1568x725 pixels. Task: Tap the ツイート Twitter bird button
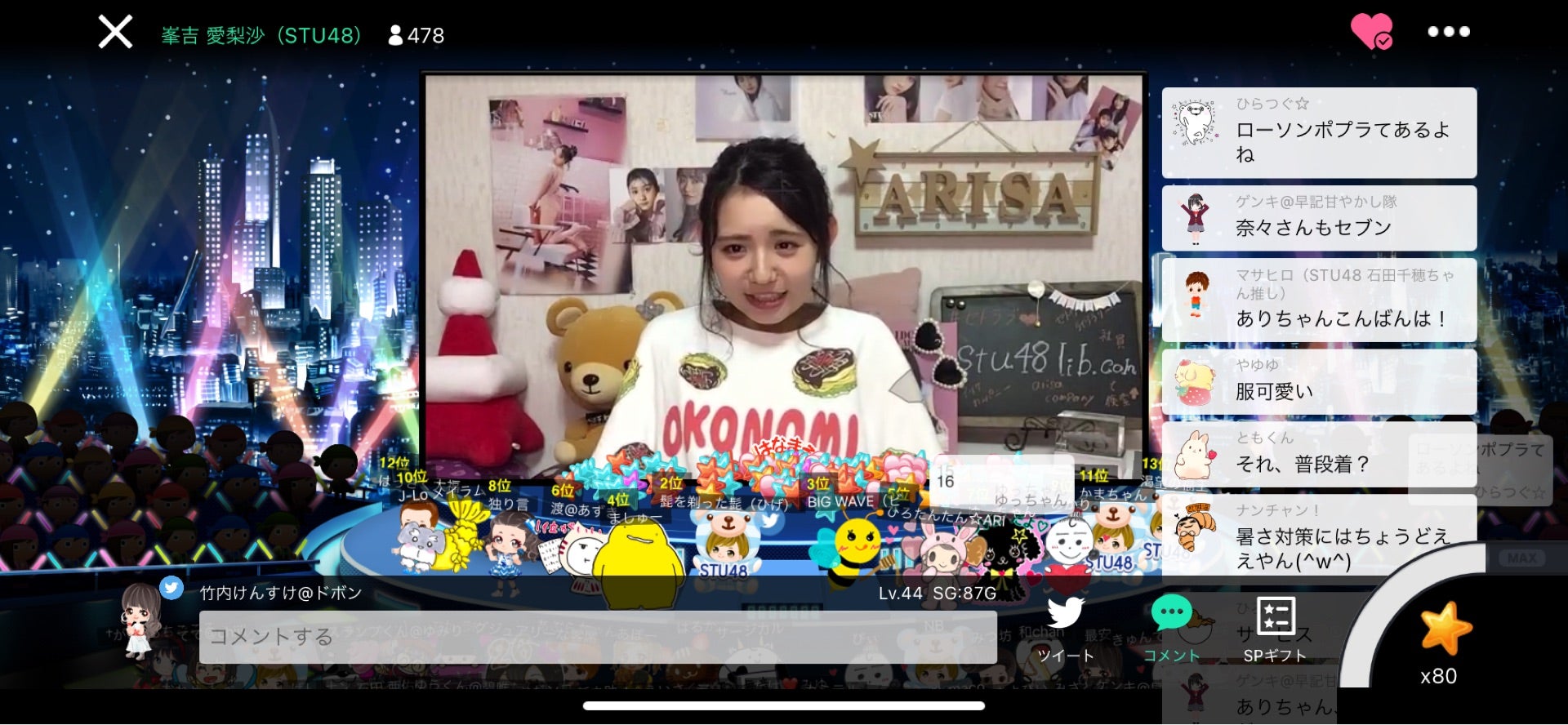pyautogui.click(x=1065, y=629)
